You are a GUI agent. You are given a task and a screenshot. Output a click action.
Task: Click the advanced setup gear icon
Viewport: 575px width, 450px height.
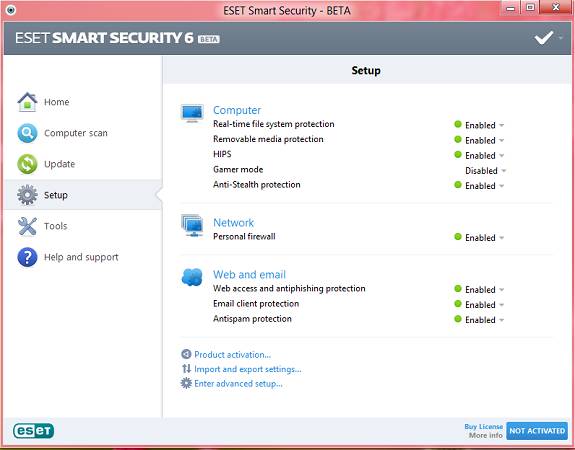(x=186, y=383)
